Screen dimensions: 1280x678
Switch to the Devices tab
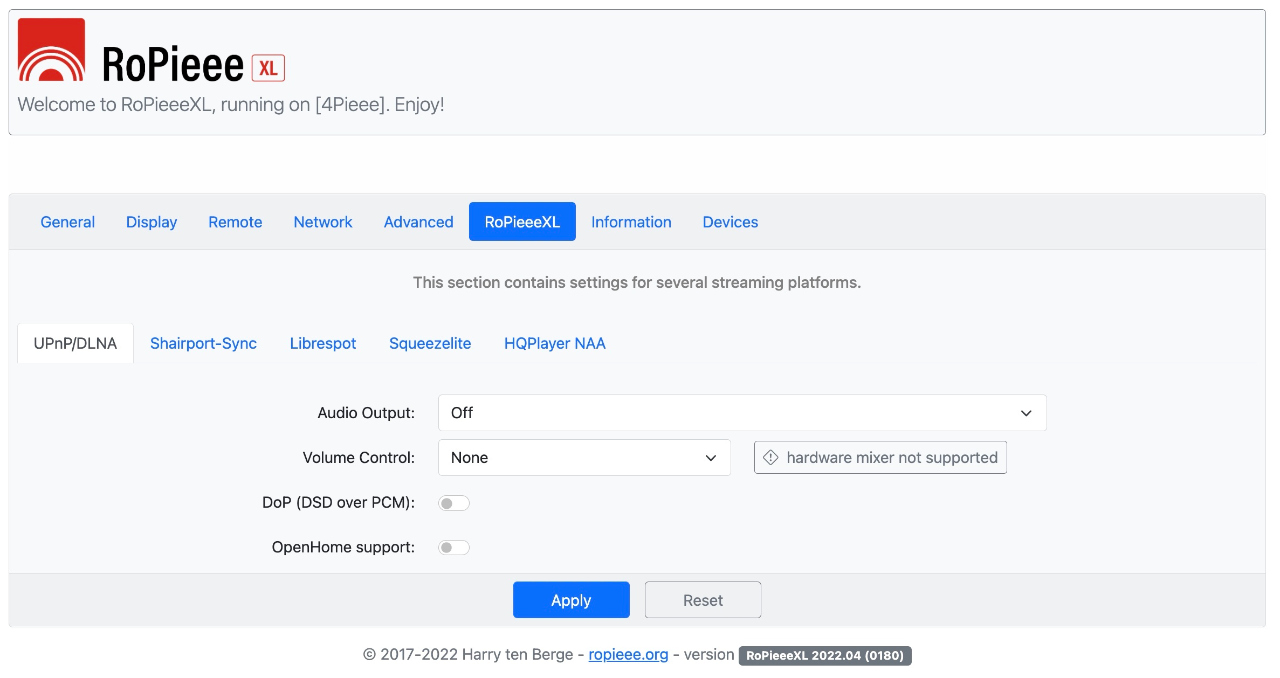tap(730, 222)
